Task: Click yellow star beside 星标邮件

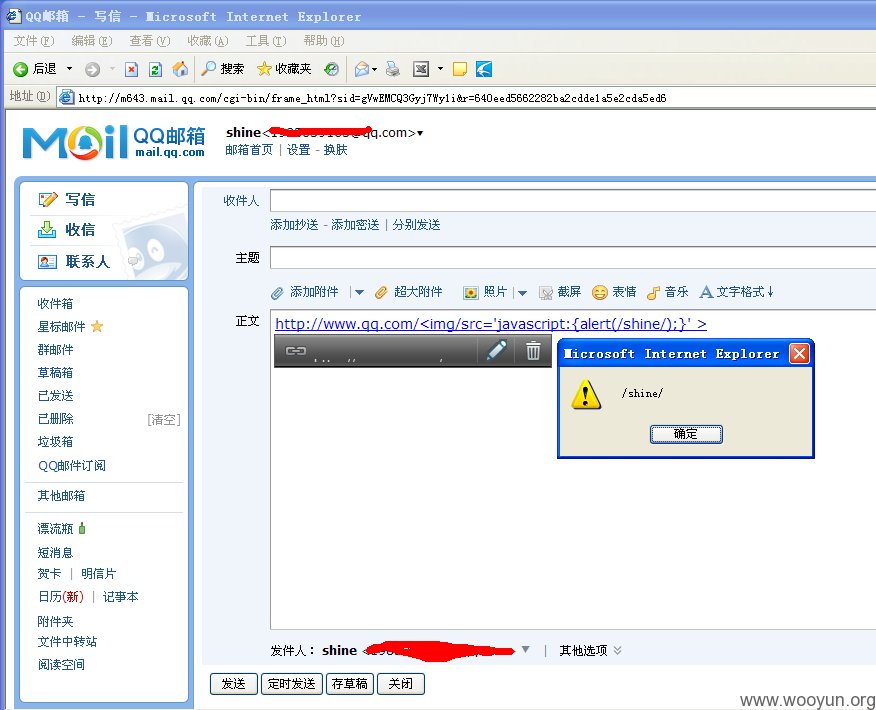Action: coord(97,326)
